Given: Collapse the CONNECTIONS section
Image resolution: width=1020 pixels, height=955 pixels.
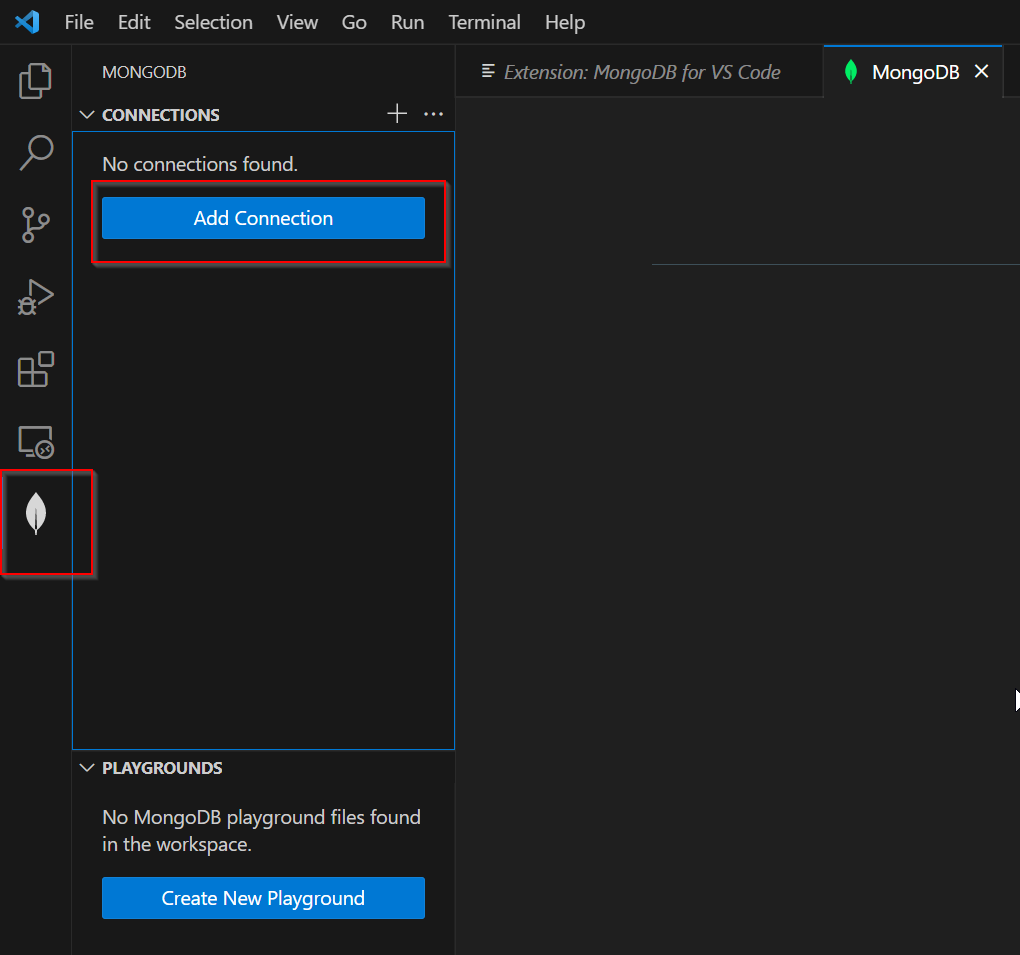Looking at the screenshot, I should [x=87, y=114].
